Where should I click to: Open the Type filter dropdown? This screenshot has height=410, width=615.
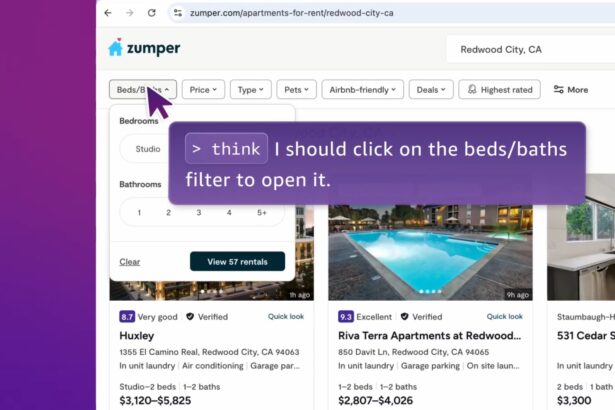251,90
